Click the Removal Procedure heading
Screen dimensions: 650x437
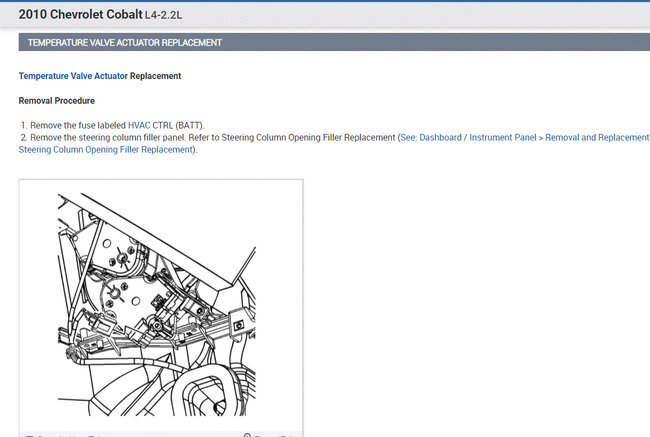pos(57,101)
